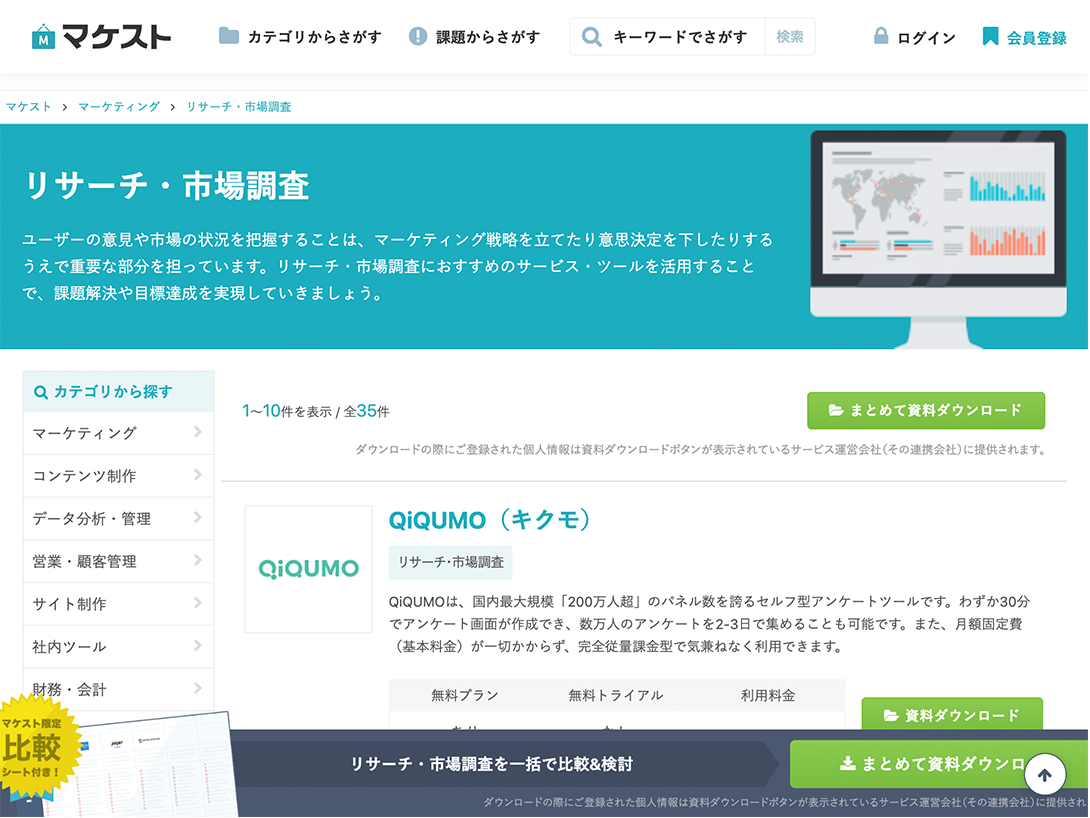The image size is (1090, 818).
Task: Click the 比較シート付き promotional badge image
Action: point(40,747)
